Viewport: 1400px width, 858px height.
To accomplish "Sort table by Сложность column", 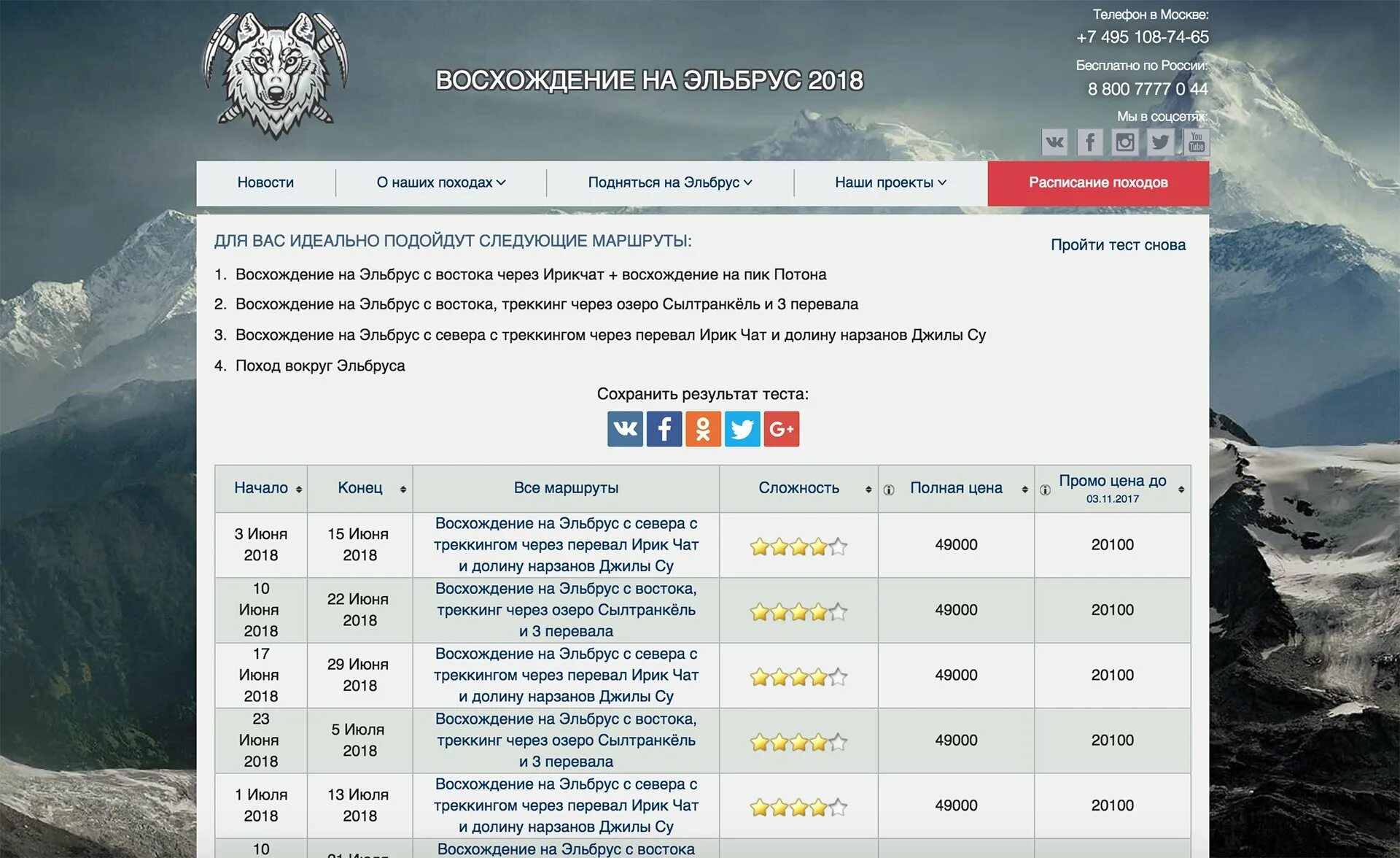I will (798, 488).
